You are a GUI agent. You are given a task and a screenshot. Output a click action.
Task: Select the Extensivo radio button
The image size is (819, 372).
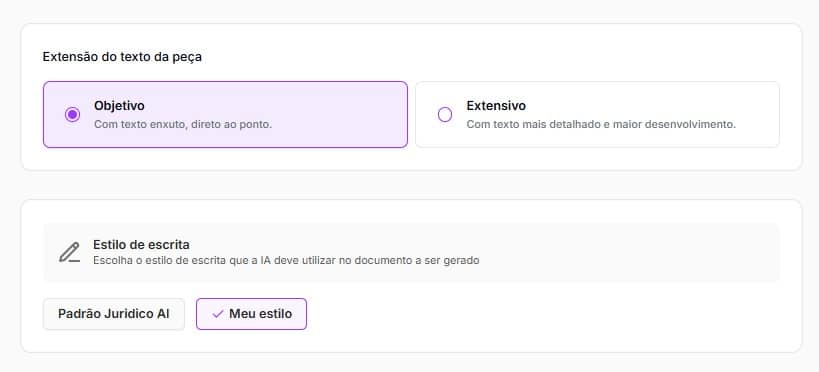(x=445, y=115)
